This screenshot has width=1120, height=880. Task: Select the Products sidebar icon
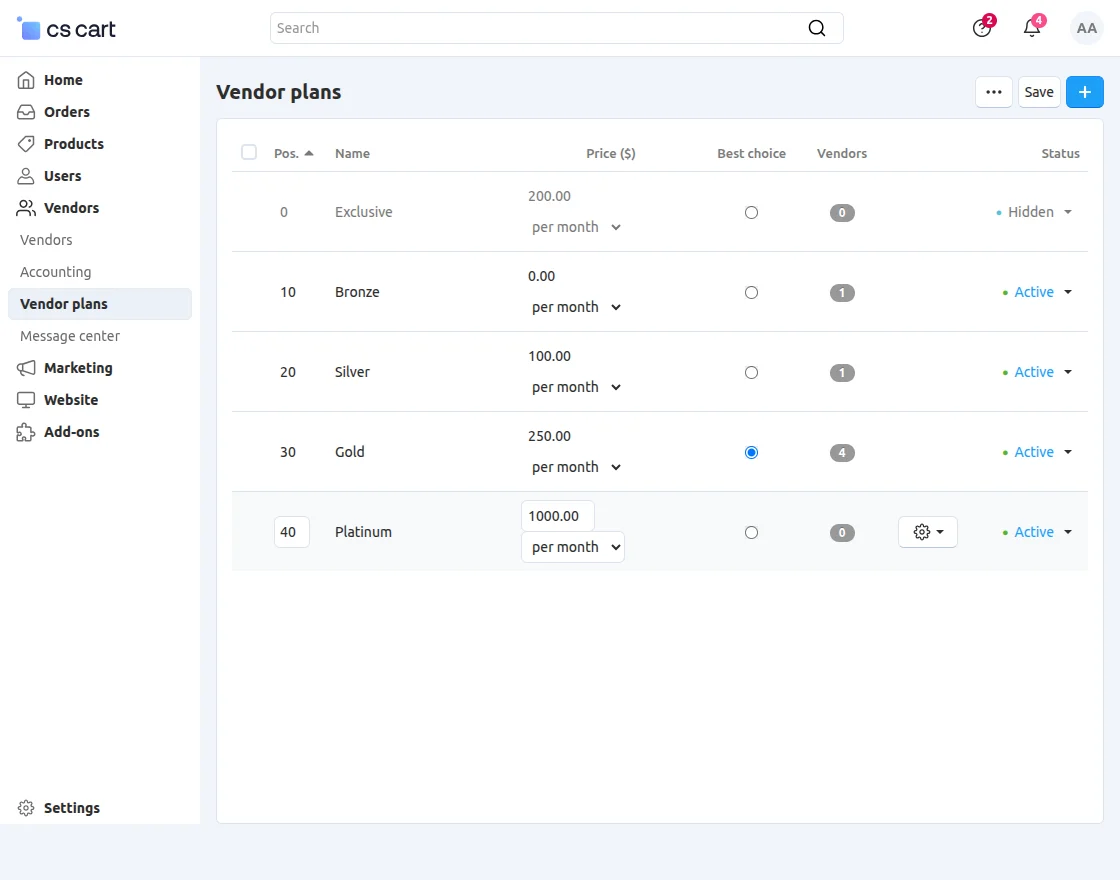[x=25, y=143]
